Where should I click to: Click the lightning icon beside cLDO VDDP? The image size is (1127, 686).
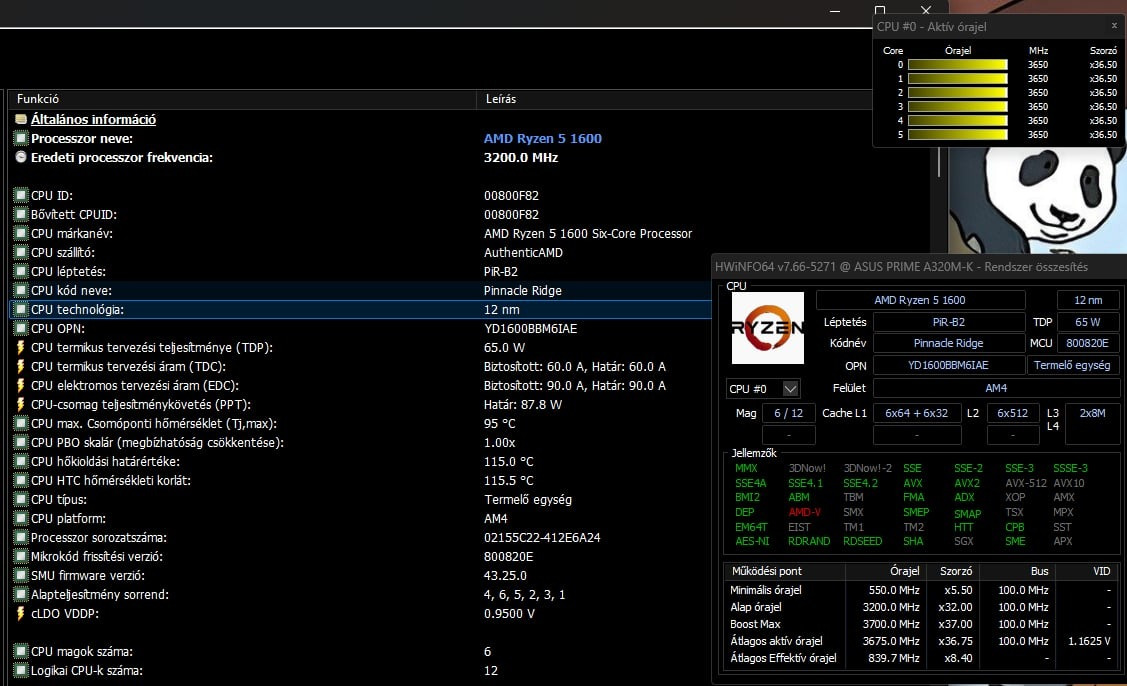coord(21,613)
